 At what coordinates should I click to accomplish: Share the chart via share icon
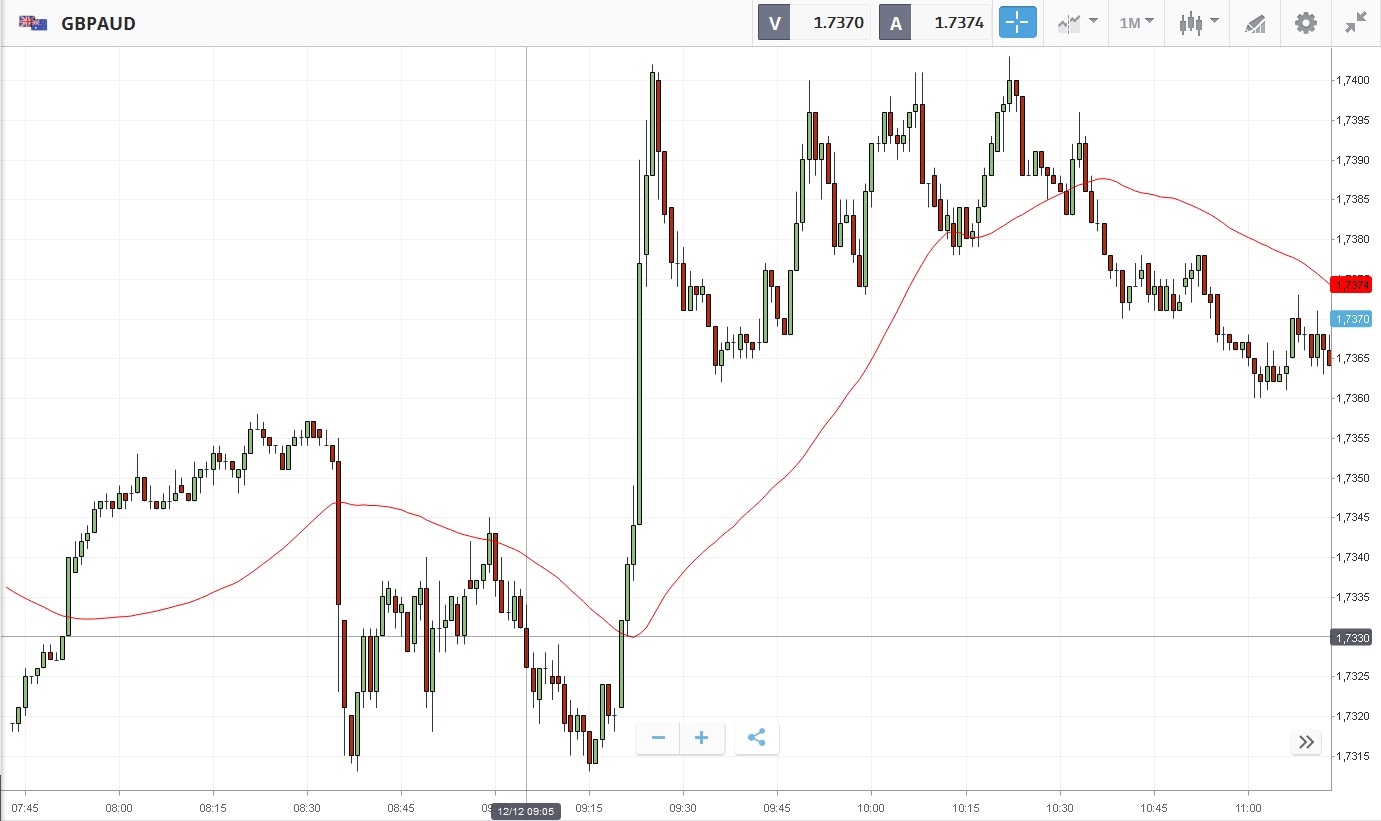click(757, 738)
